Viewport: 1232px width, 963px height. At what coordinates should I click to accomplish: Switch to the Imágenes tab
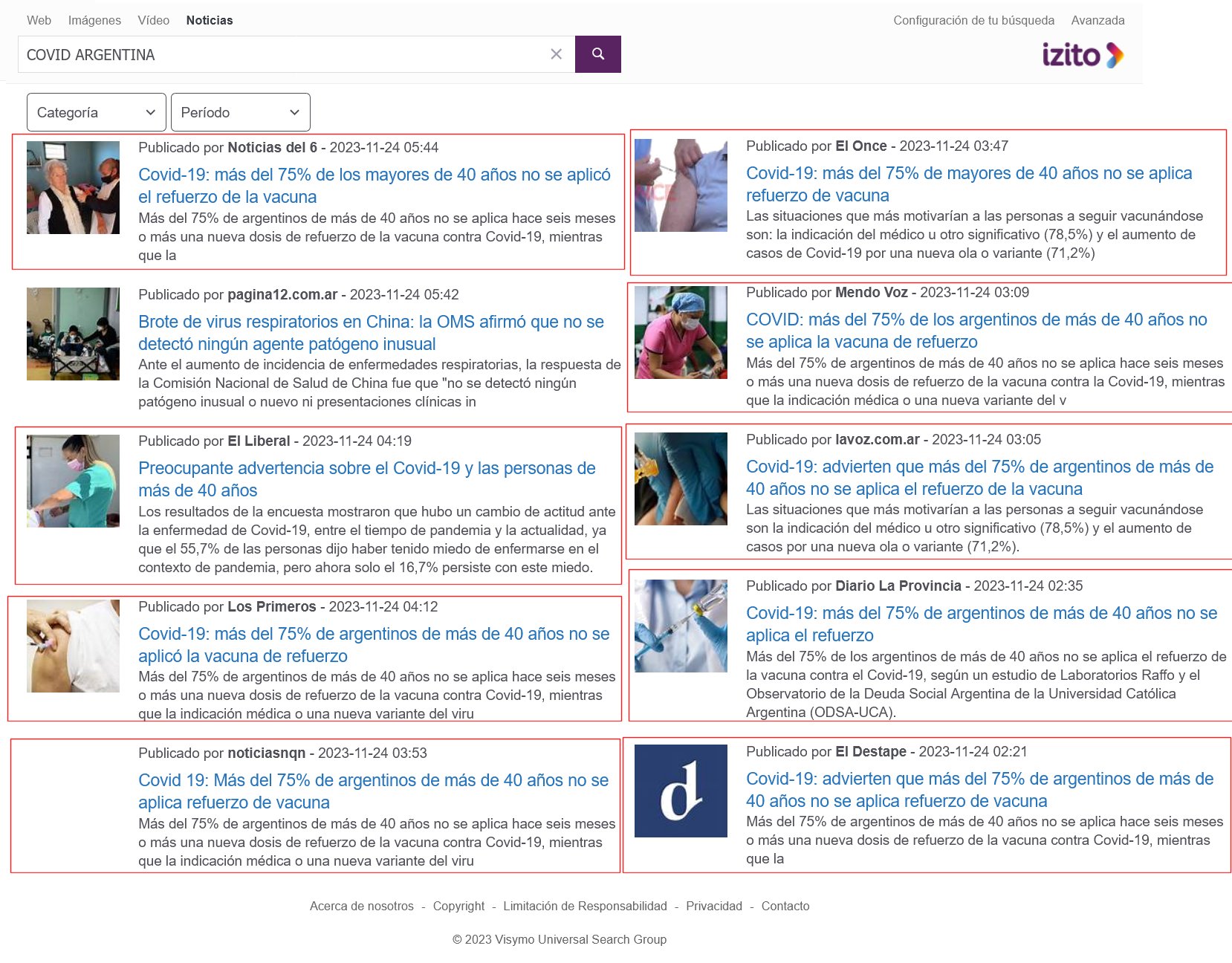click(x=94, y=20)
